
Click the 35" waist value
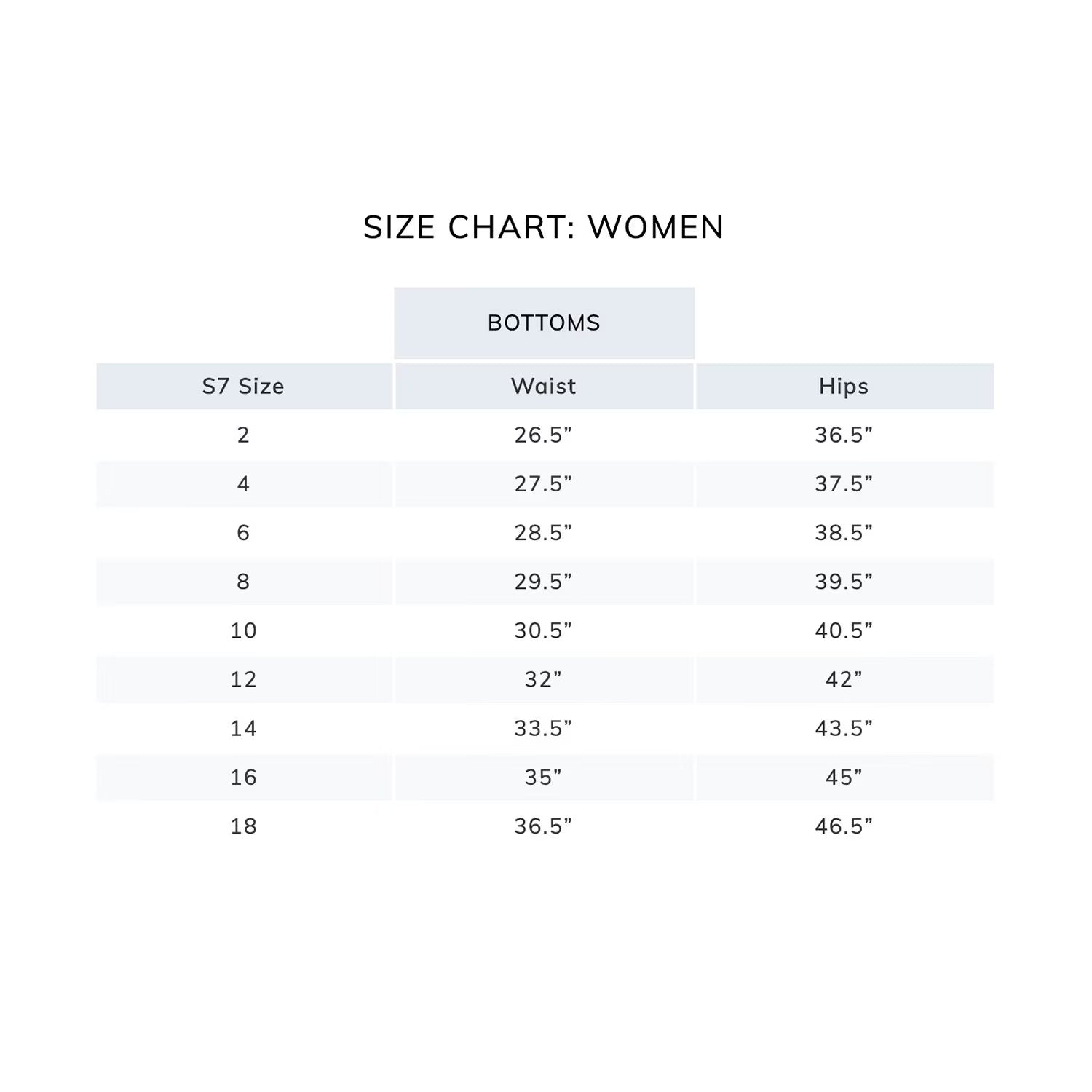[x=543, y=777]
